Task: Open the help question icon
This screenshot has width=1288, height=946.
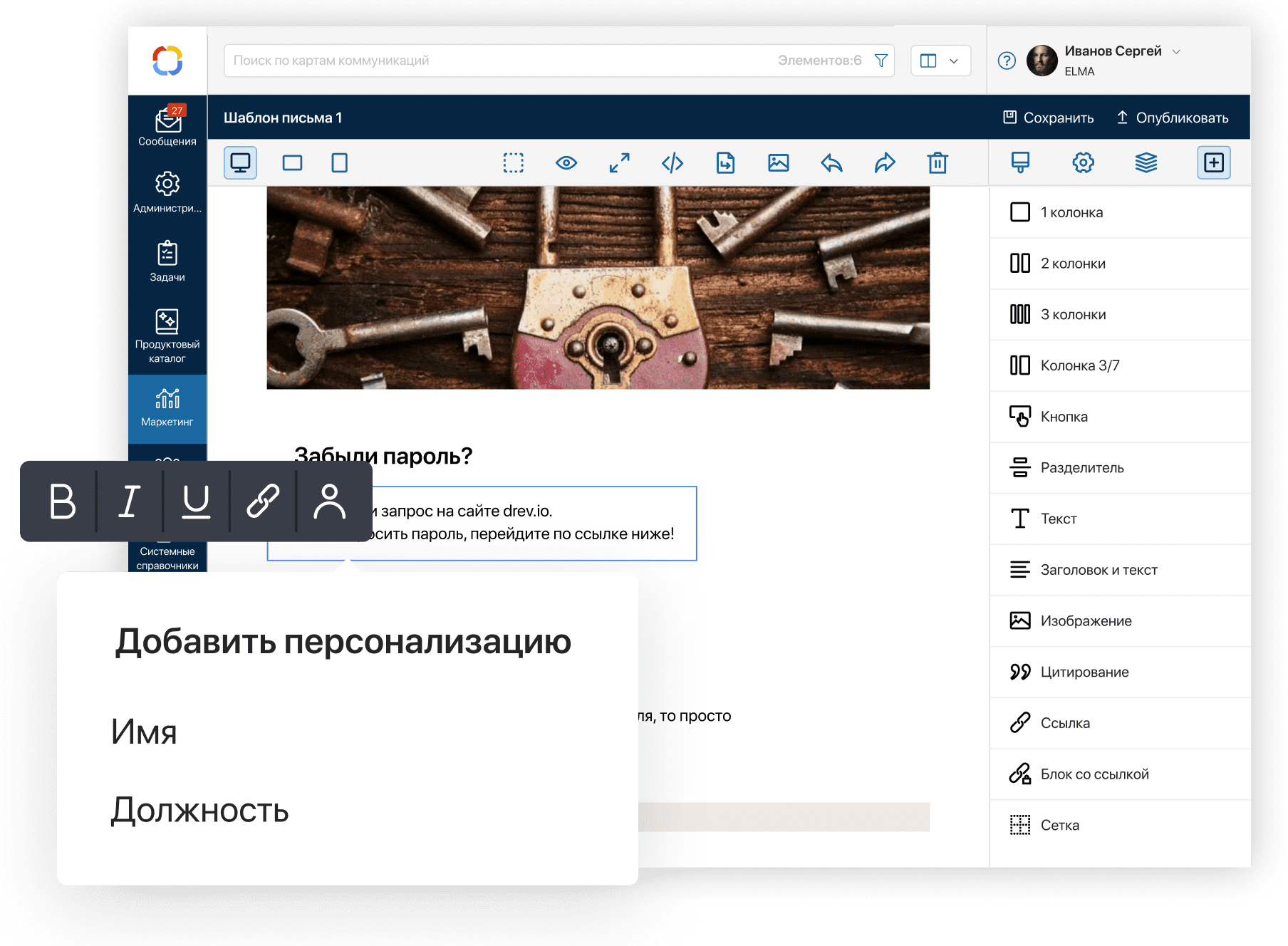Action: point(1007,61)
